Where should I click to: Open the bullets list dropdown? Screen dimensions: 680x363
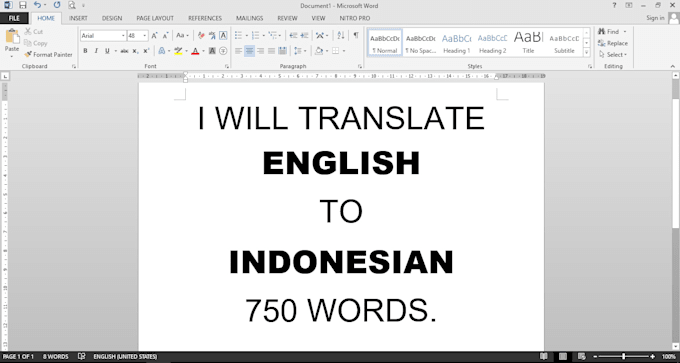[x=247, y=36]
